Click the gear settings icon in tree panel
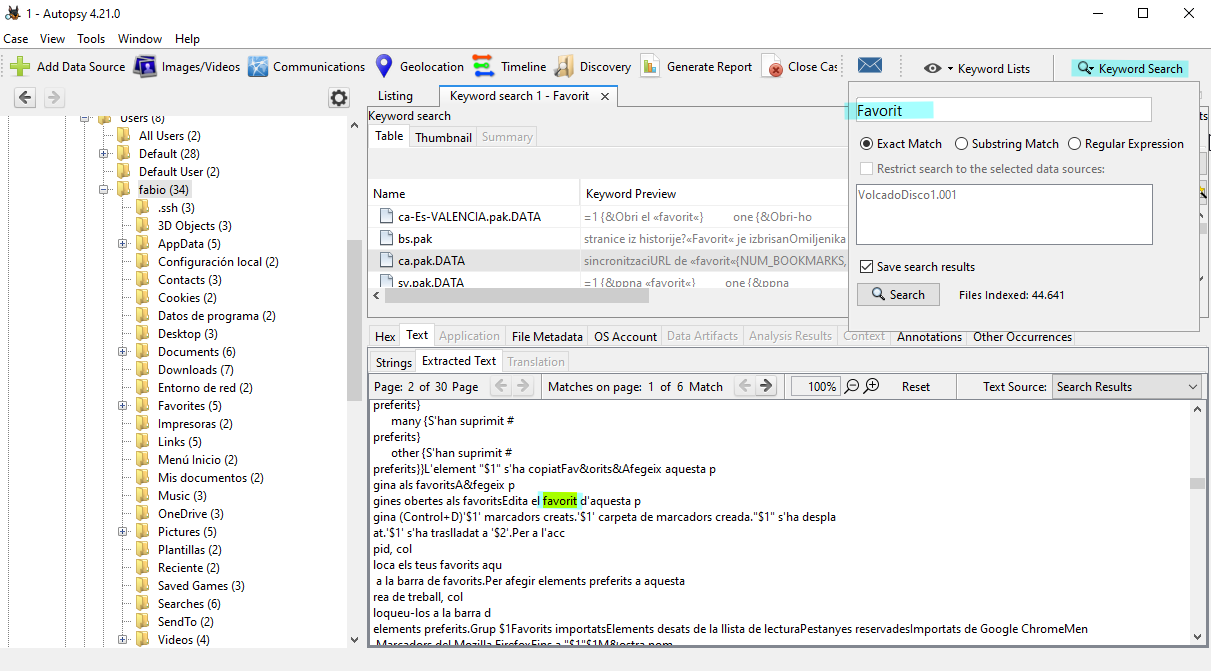The height and width of the screenshot is (671, 1211). pyautogui.click(x=339, y=98)
